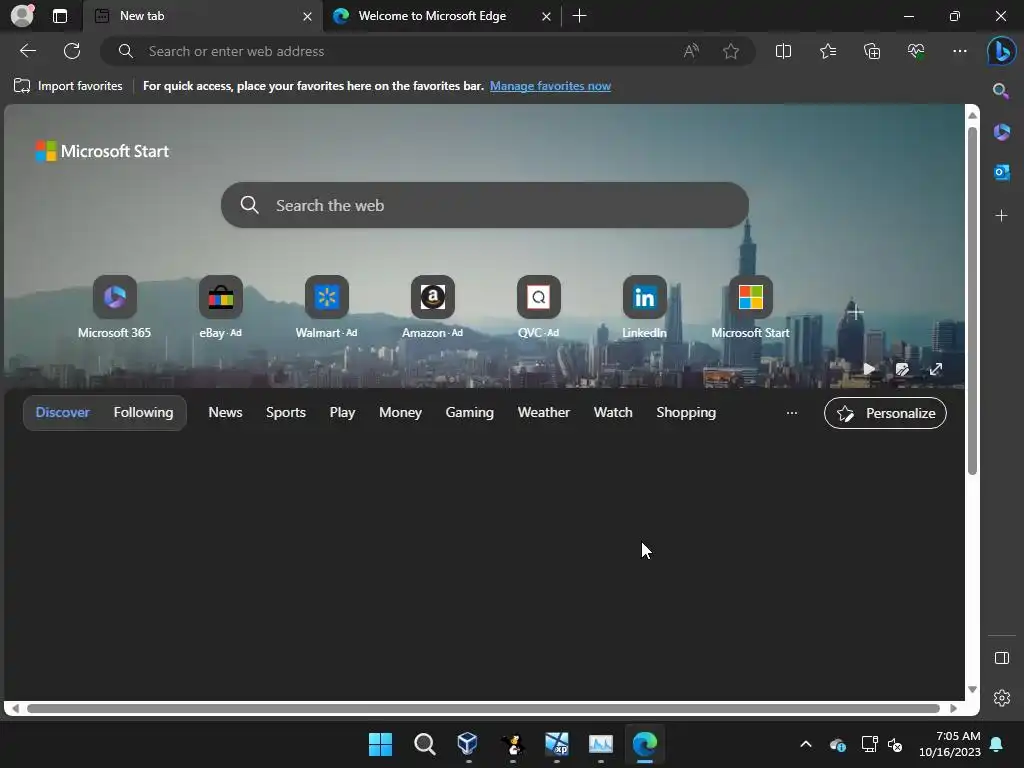The height and width of the screenshot is (768, 1024).
Task: Click the horizontal page scrollbar
Action: pyautogui.click(x=483, y=708)
